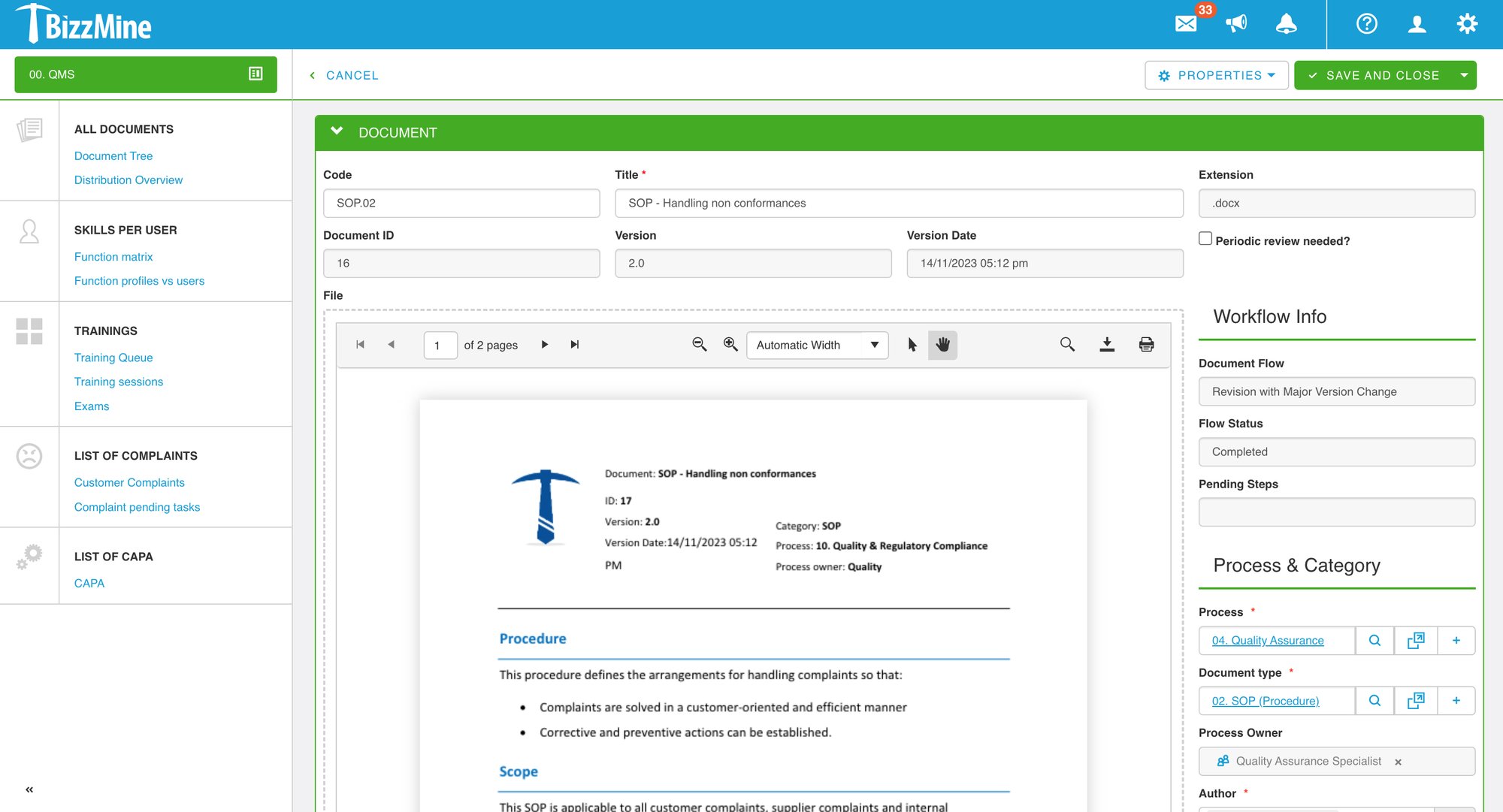
Task: Open the notifications bell
Action: pos(1286,23)
